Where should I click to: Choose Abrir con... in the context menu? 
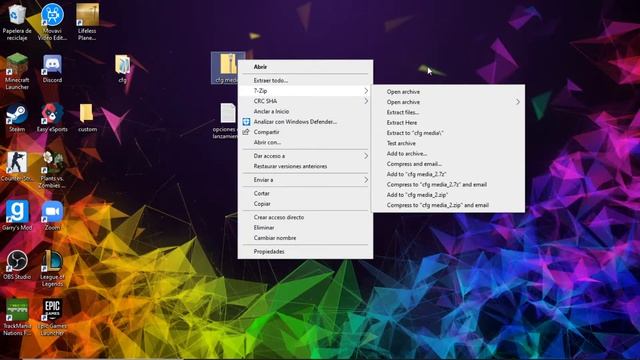[305, 142]
